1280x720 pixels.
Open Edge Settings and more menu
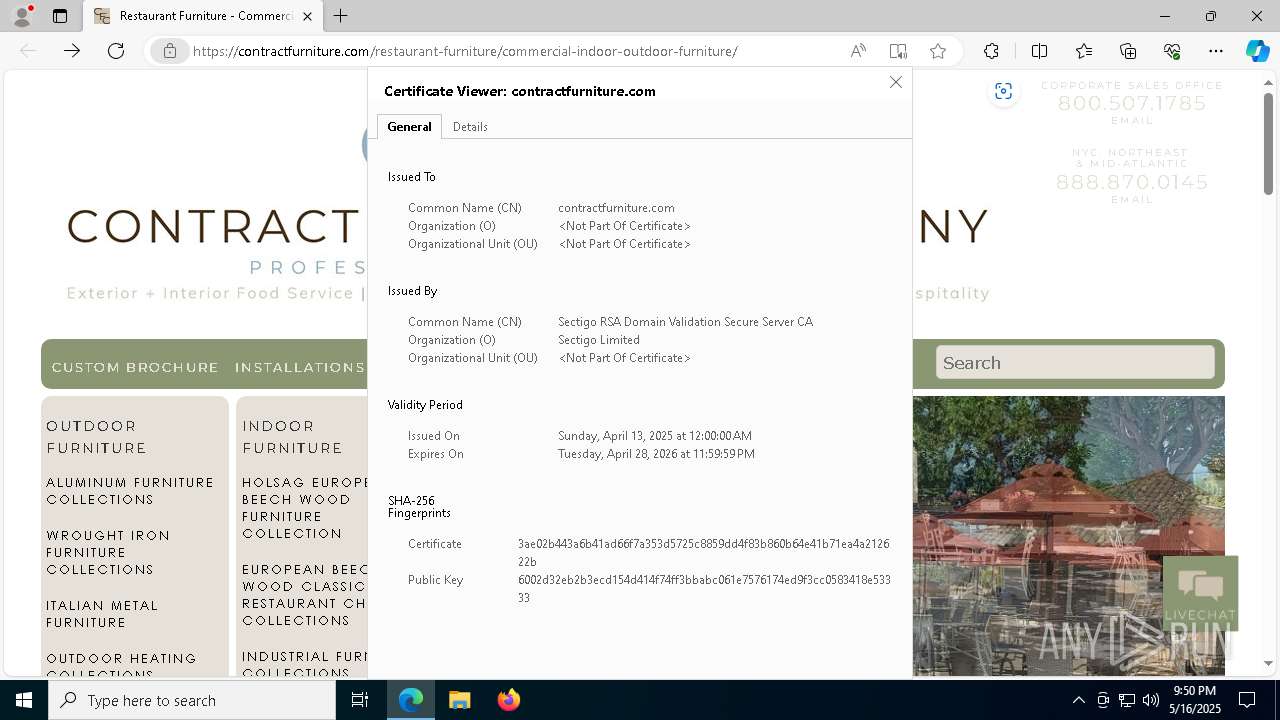(1216, 51)
